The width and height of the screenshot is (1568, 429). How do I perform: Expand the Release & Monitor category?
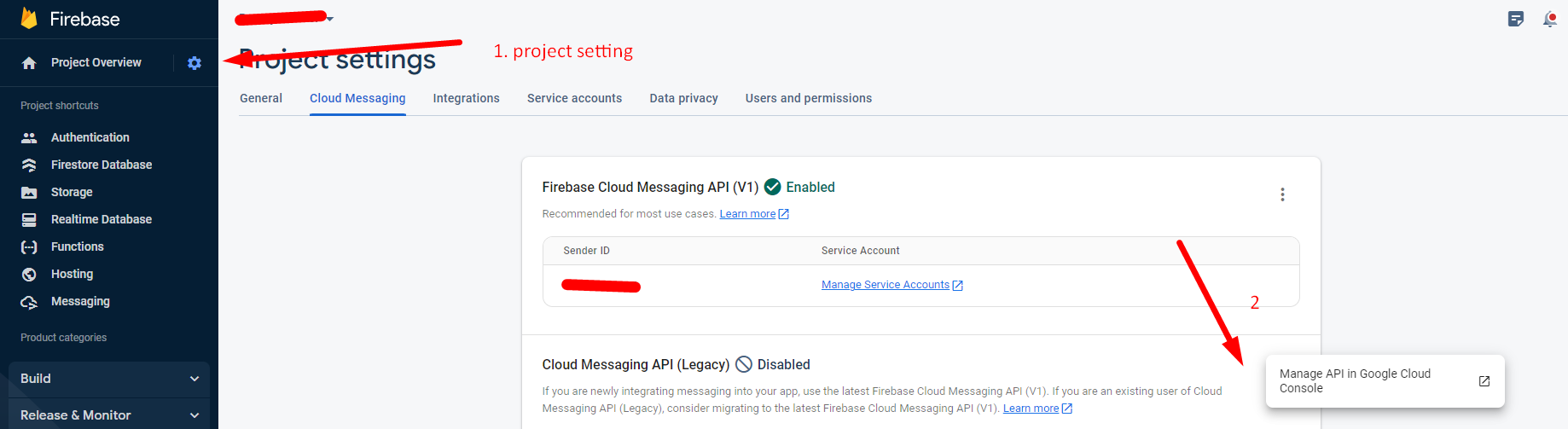[x=109, y=415]
